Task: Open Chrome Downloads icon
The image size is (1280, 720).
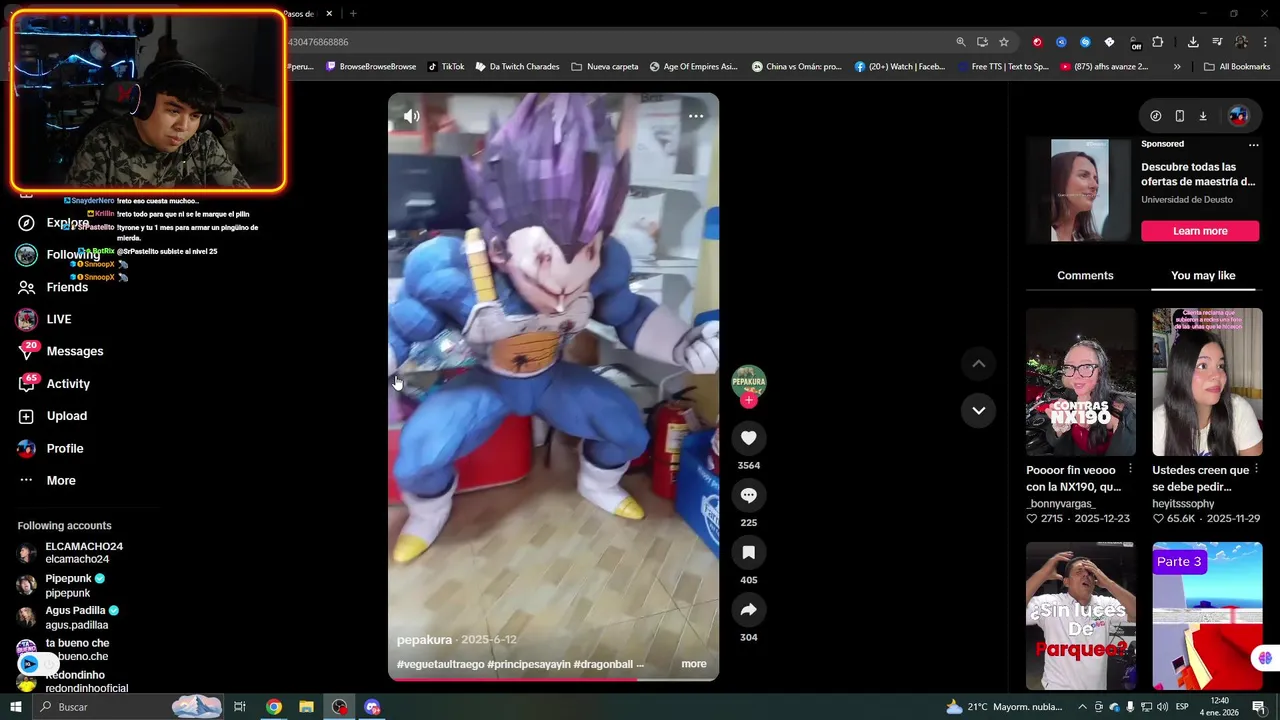Action: tap(1193, 42)
